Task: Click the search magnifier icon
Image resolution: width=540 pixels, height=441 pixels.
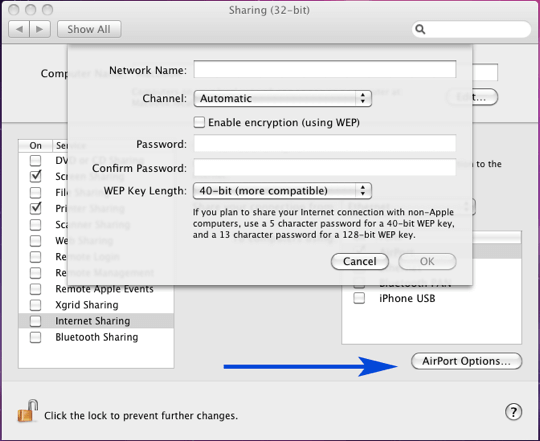Action: [420, 29]
